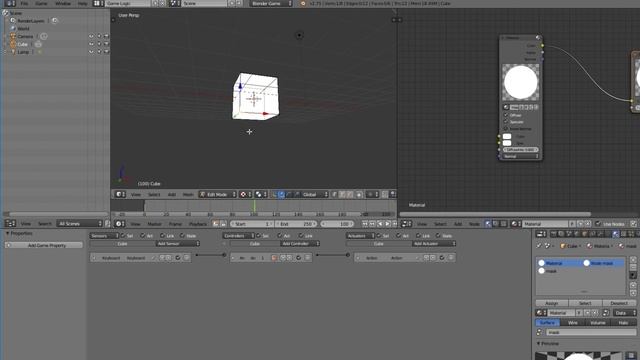The width and height of the screenshot is (640, 360).
Task: Click the green current frame marker
Action: [254, 206]
